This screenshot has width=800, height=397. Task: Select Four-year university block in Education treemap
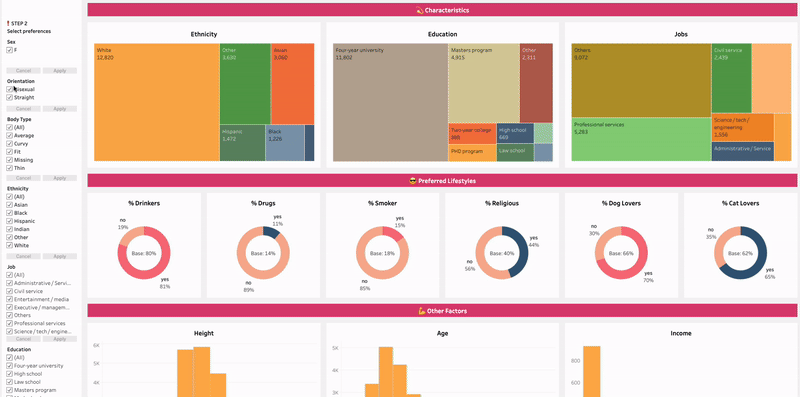pyautogui.click(x=391, y=102)
